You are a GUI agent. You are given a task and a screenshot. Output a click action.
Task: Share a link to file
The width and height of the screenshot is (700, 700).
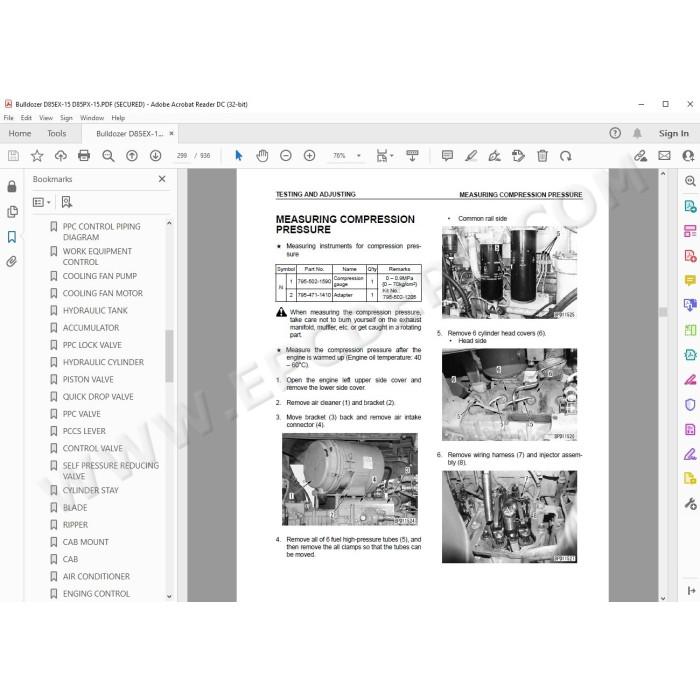[641, 155]
